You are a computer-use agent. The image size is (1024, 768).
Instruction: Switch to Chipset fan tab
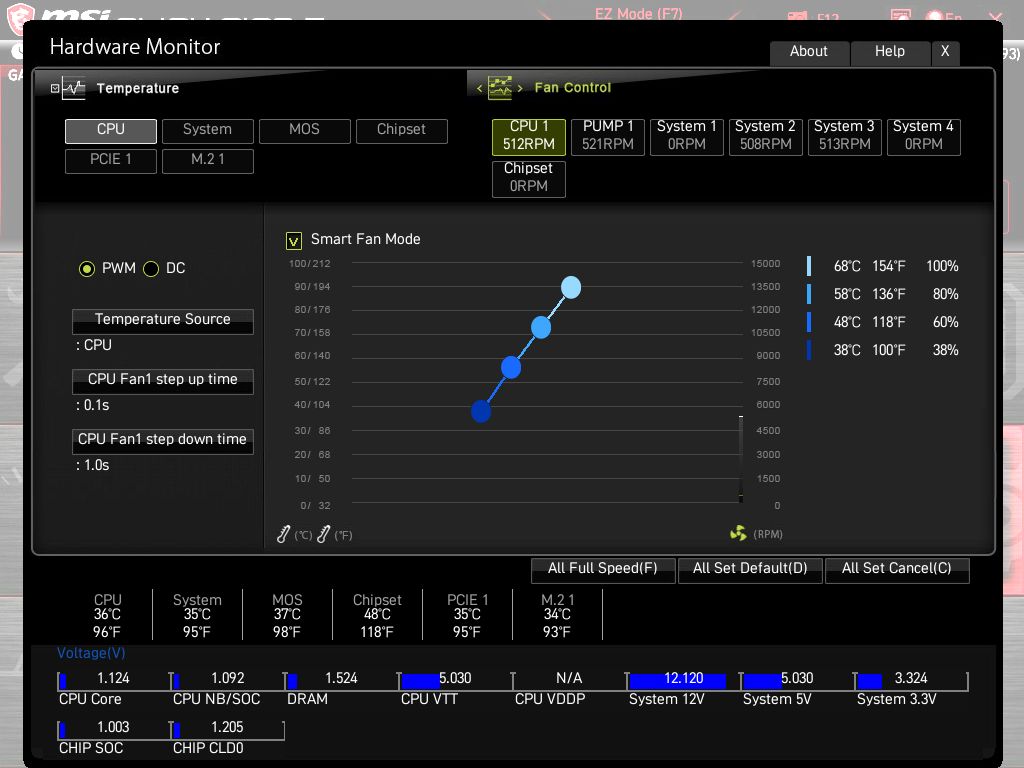coord(529,178)
